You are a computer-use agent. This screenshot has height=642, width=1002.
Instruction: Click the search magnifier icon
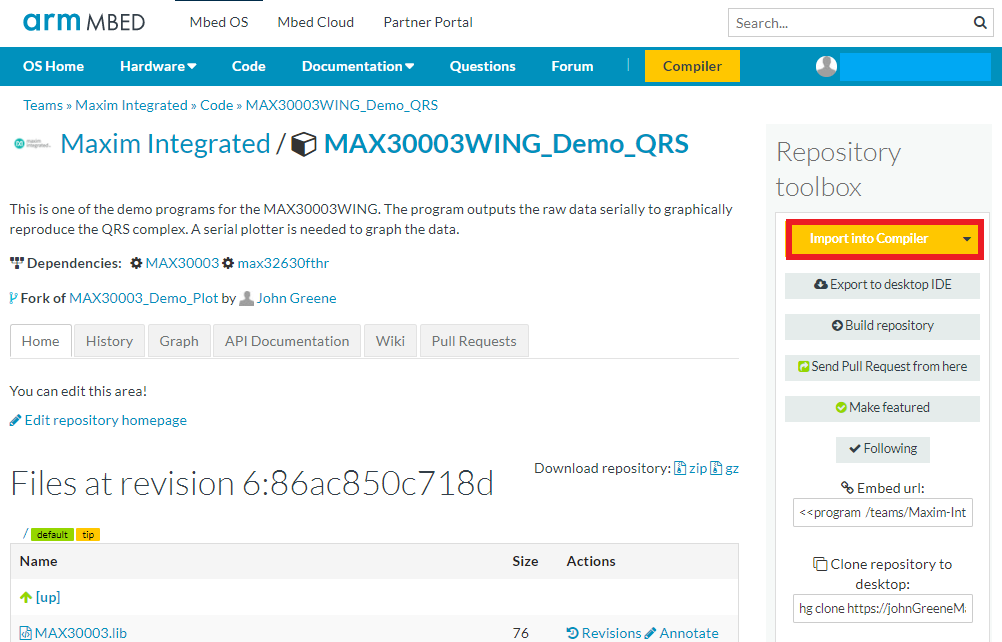coord(980,23)
